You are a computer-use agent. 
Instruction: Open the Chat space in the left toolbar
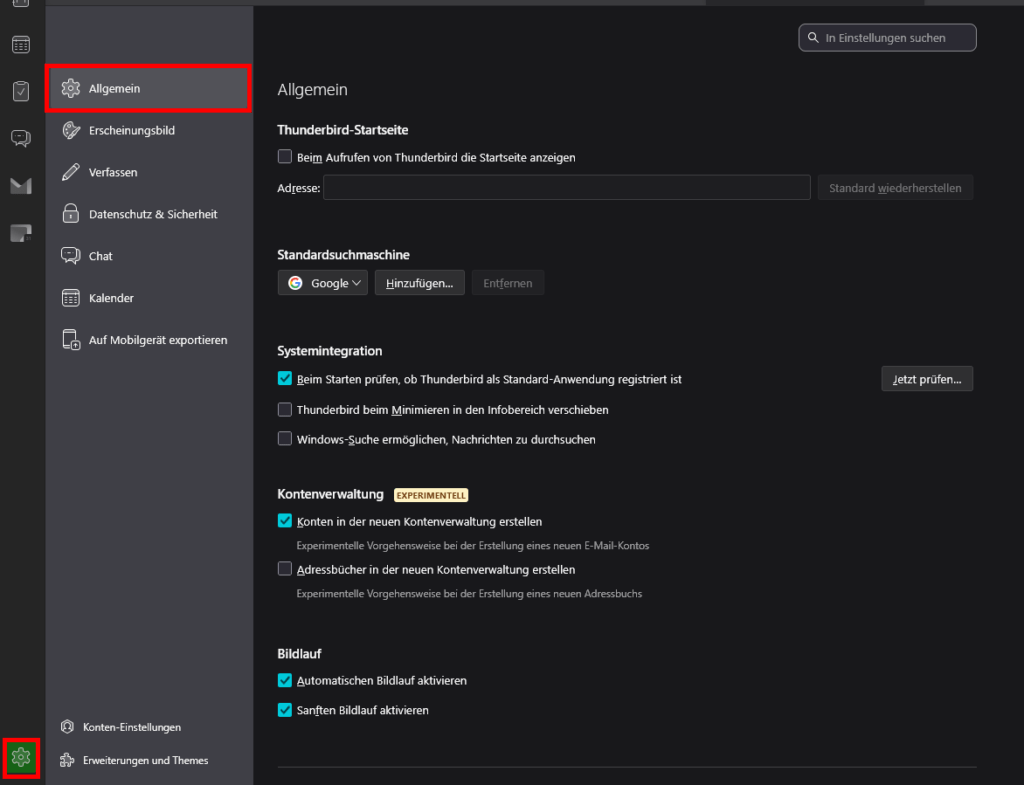[x=21, y=138]
